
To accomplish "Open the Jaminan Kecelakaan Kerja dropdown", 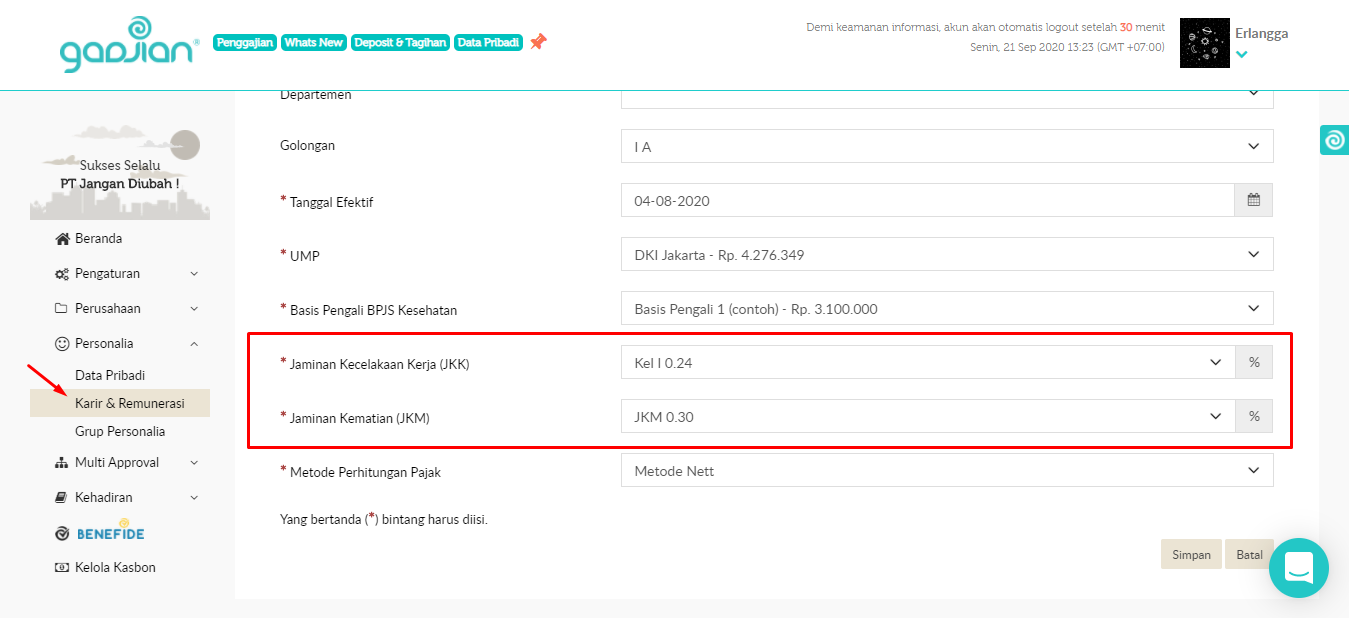I will [x=928, y=362].
